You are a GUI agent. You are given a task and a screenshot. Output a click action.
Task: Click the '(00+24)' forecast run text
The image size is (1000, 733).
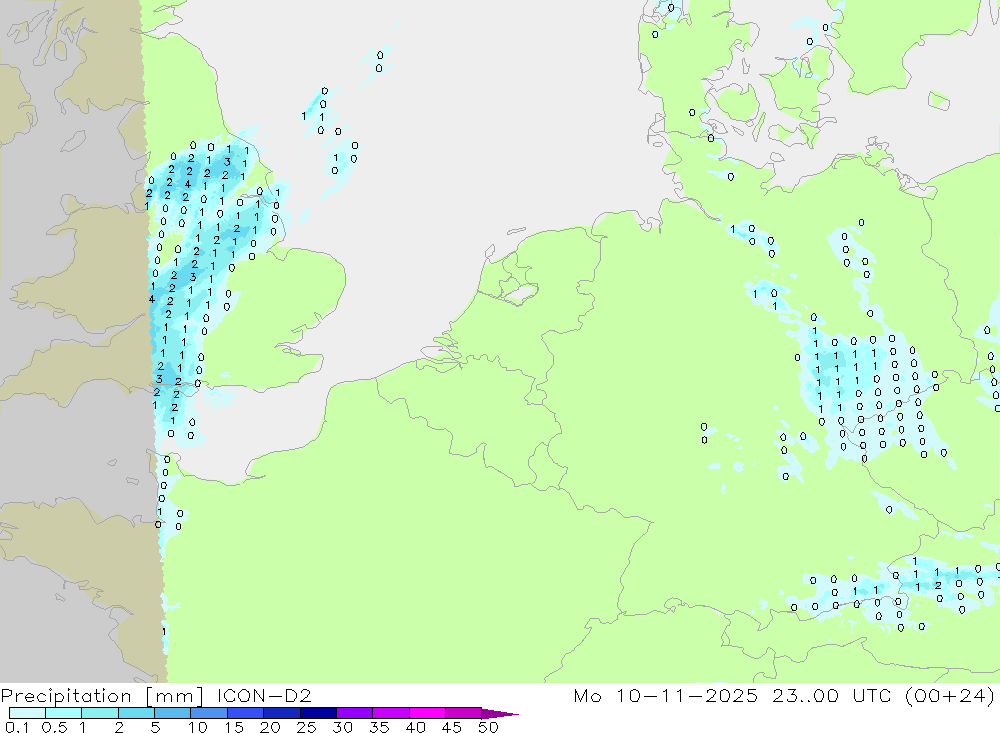pos(949,695)
